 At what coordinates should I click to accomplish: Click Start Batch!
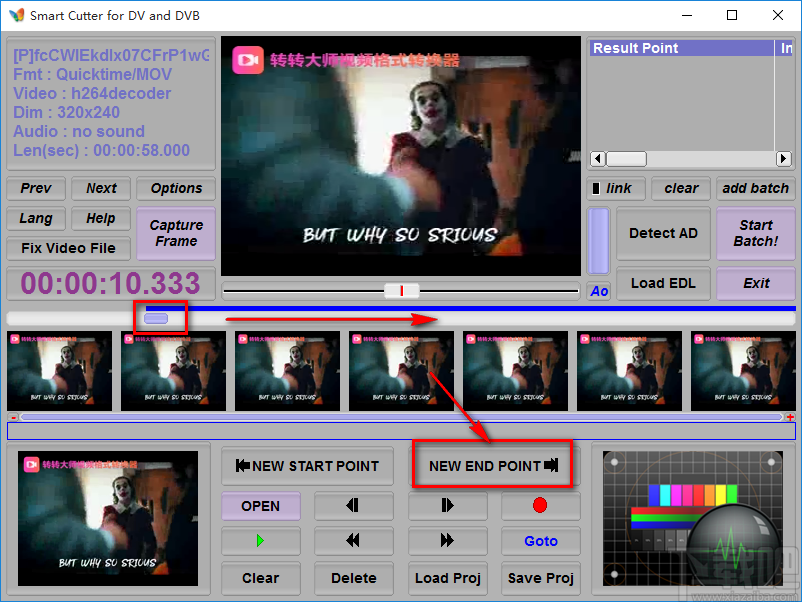pos(755,233)
